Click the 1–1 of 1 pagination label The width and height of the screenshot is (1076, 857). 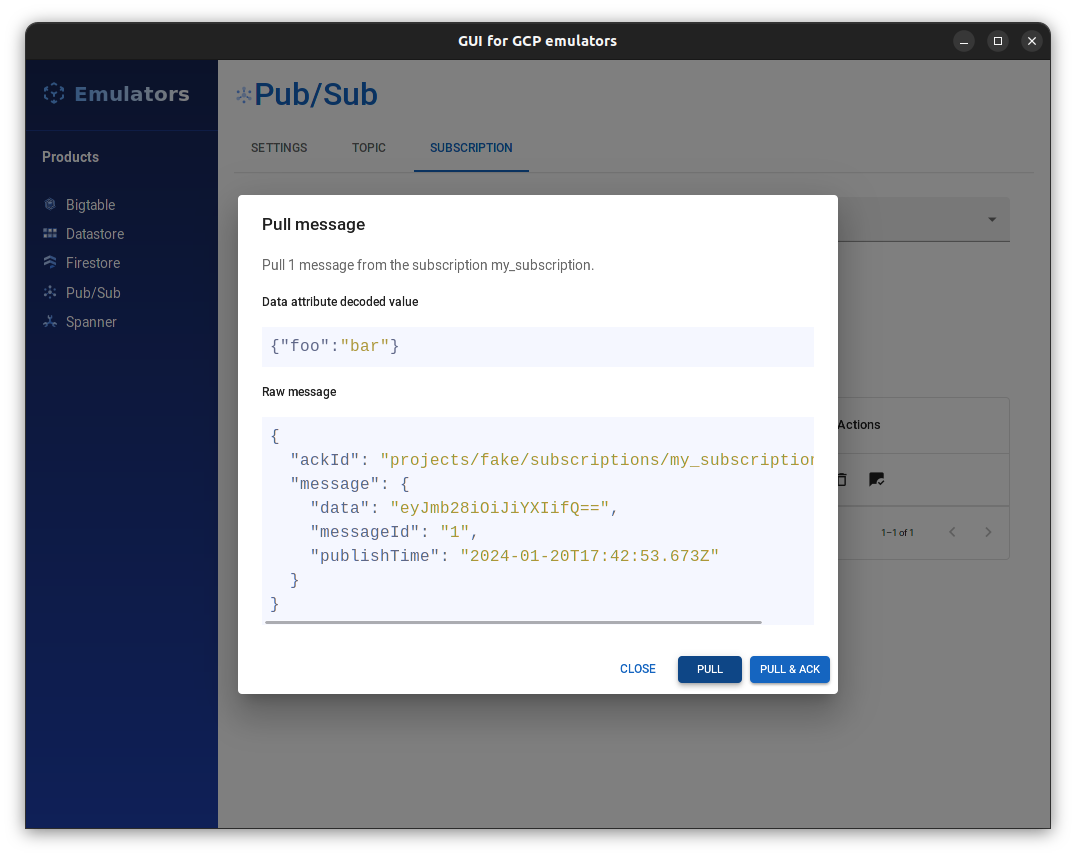[x=897, y=532]
